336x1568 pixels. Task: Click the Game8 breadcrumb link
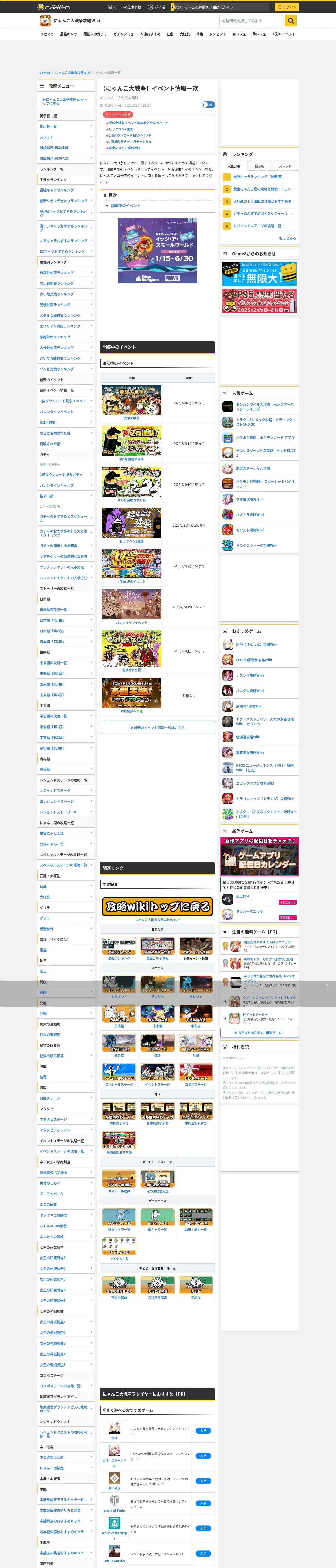[x=44, y=72]
